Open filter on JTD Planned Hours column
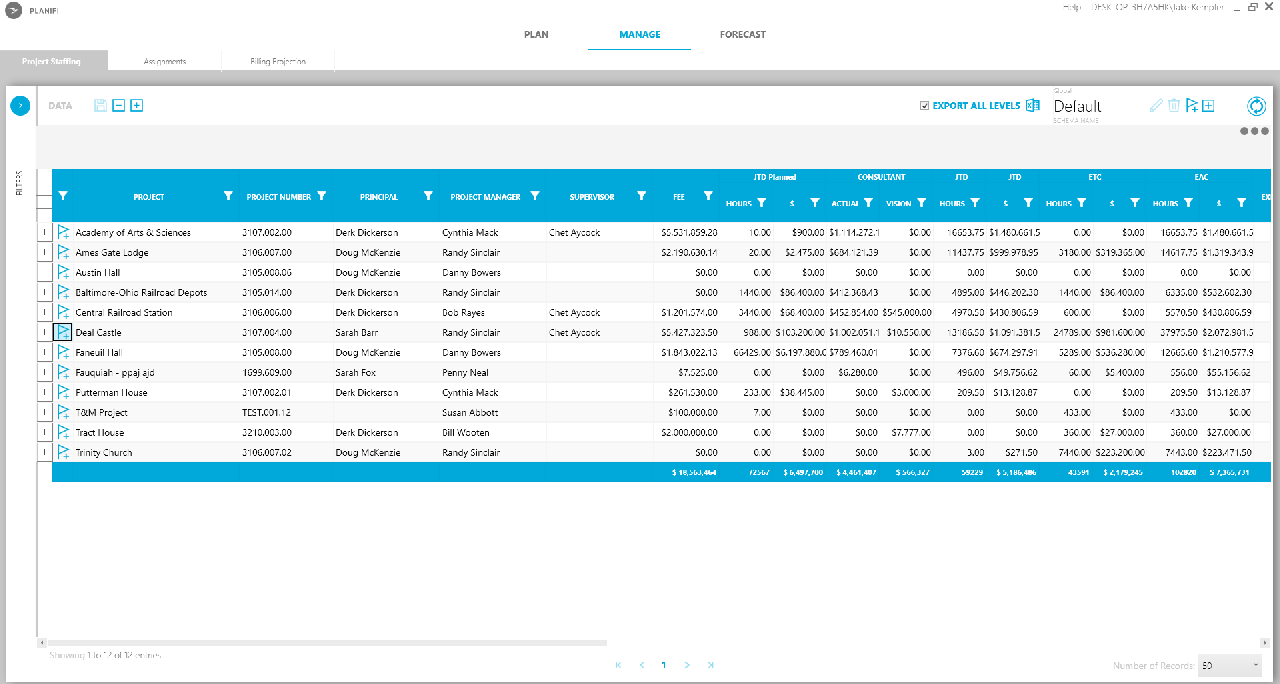1280x684 pixels. click(x=761, y=202)
